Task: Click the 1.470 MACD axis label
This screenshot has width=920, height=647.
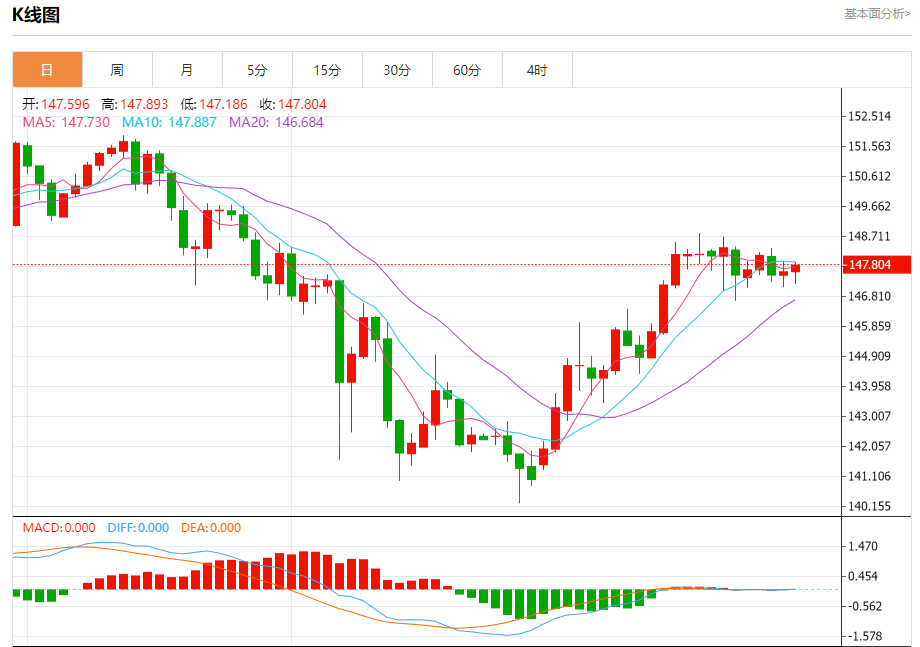Action: (863, 546)
